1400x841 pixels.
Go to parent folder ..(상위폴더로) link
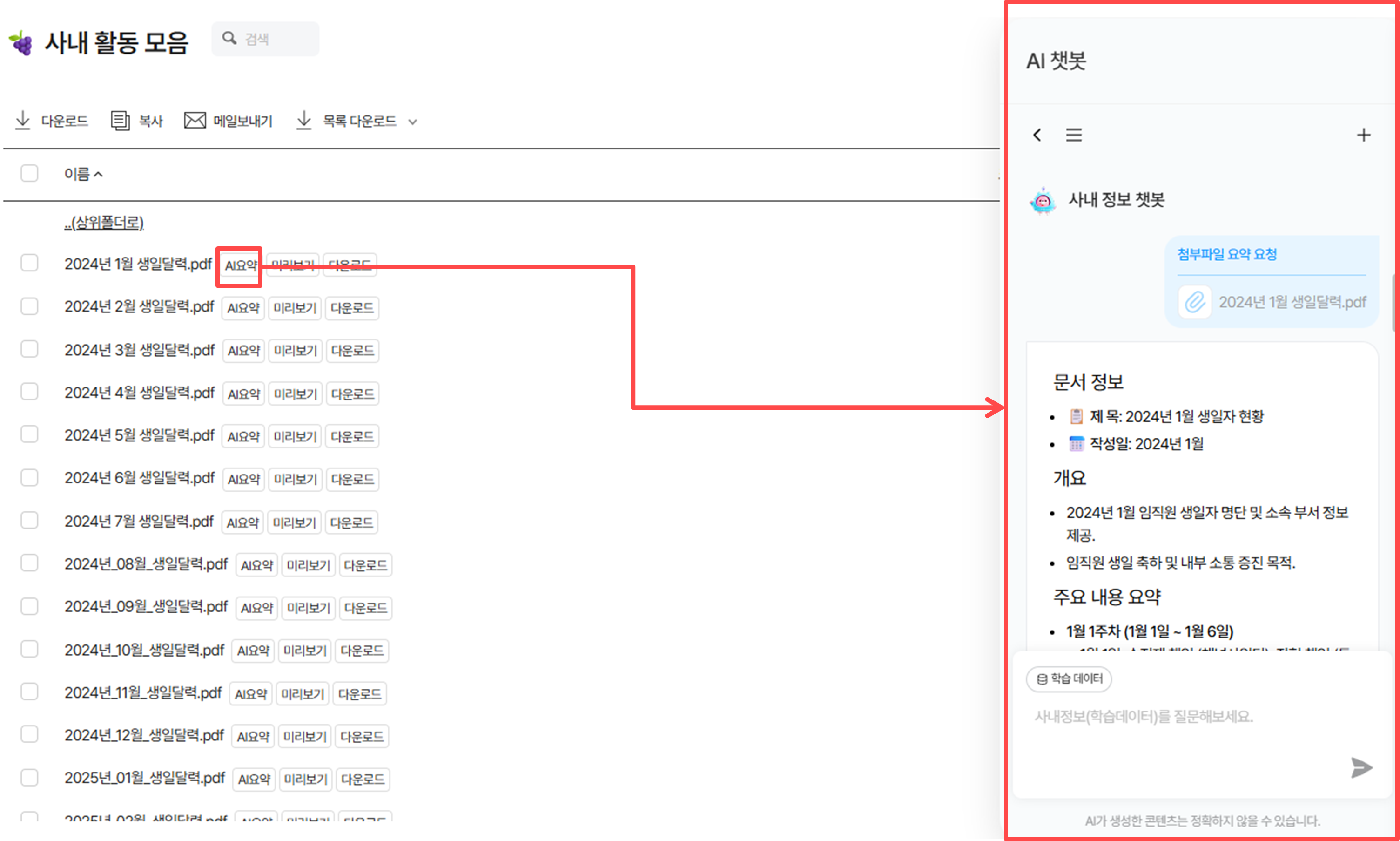104,222
